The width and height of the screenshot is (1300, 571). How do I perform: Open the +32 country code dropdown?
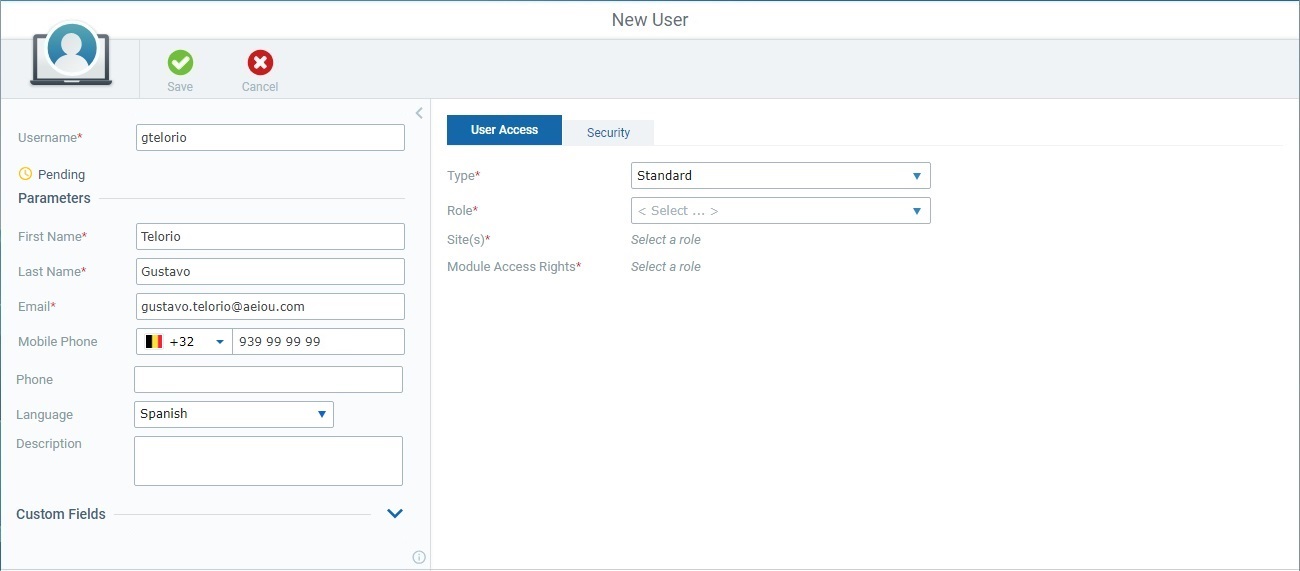219,342
